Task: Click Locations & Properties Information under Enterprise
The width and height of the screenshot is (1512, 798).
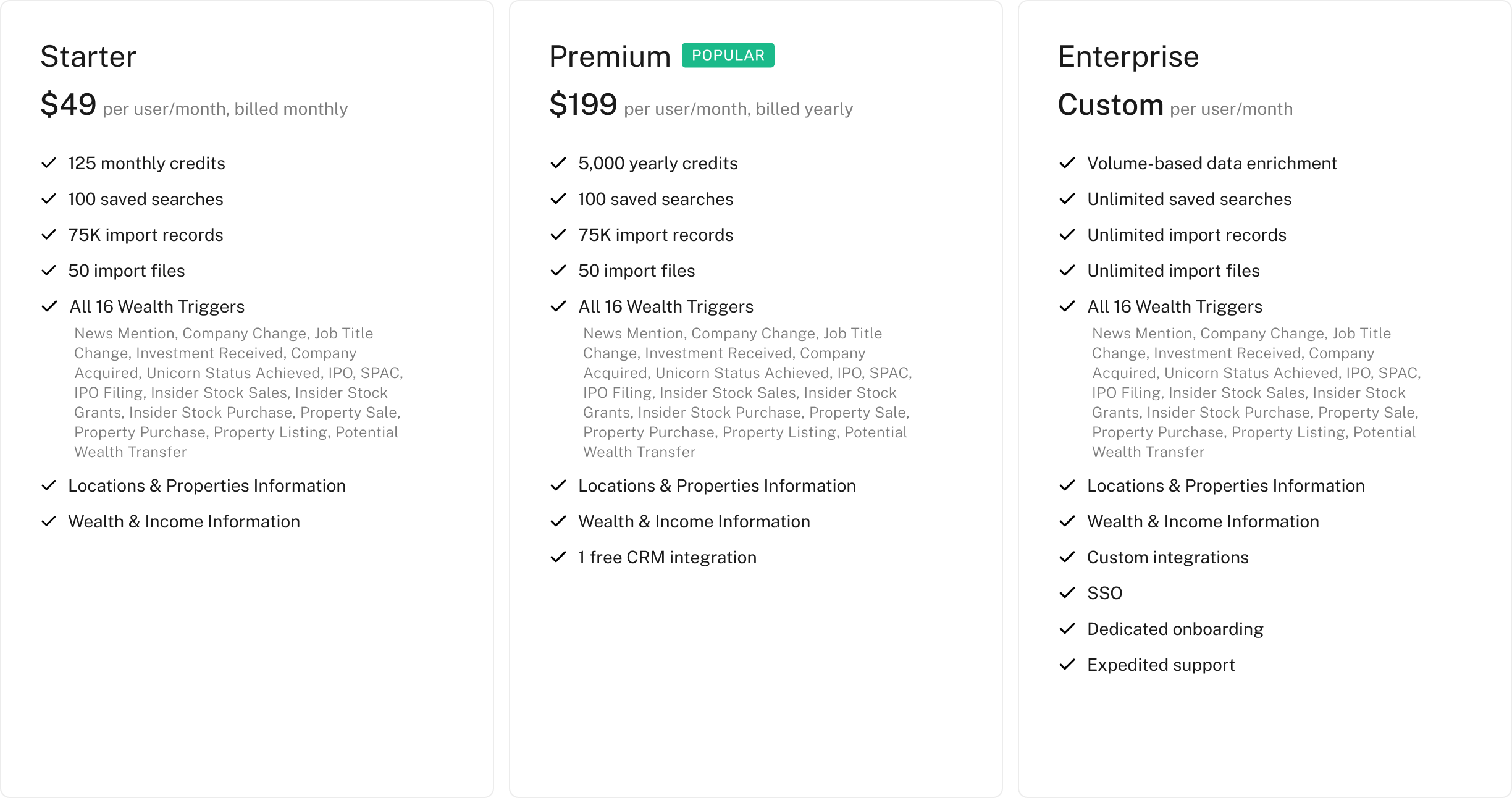Action: [x=1226, y=485]
